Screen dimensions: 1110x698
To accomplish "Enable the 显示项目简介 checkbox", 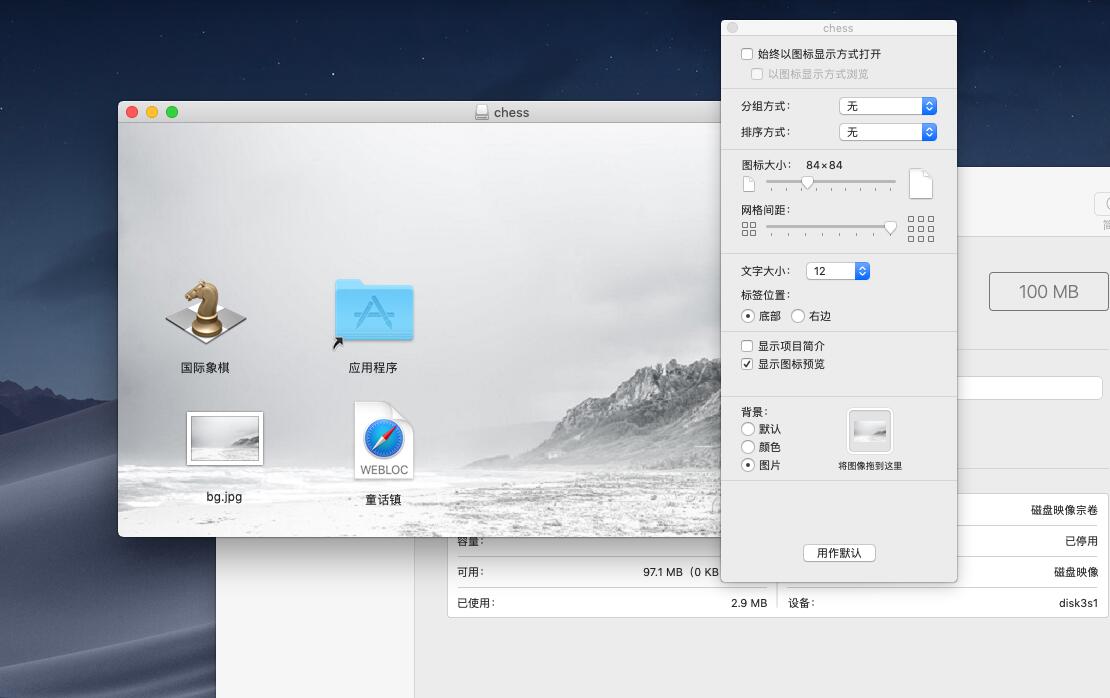I will pos(746,345).
